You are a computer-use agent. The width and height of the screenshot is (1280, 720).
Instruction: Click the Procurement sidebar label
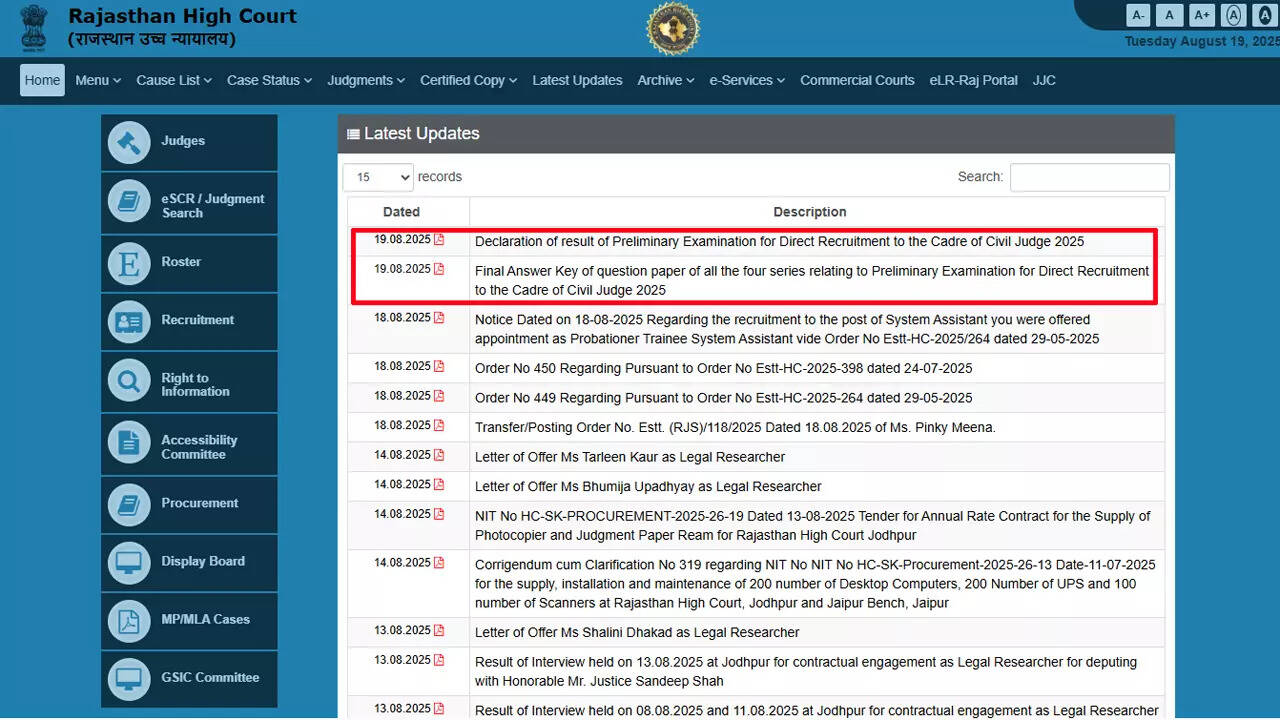(x=200, y=503)
